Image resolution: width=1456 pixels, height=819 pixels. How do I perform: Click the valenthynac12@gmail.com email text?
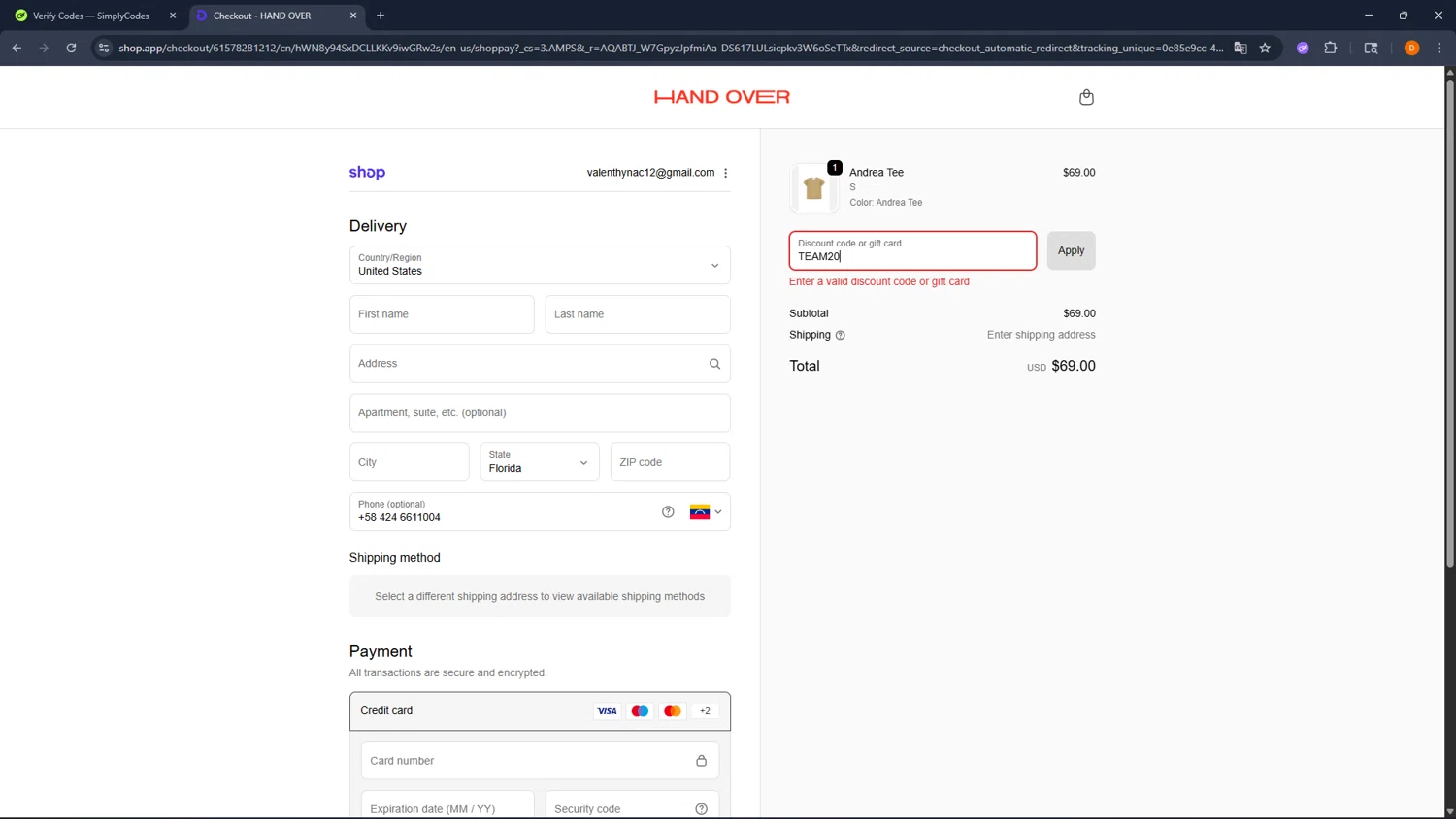(x=650, y=173)
